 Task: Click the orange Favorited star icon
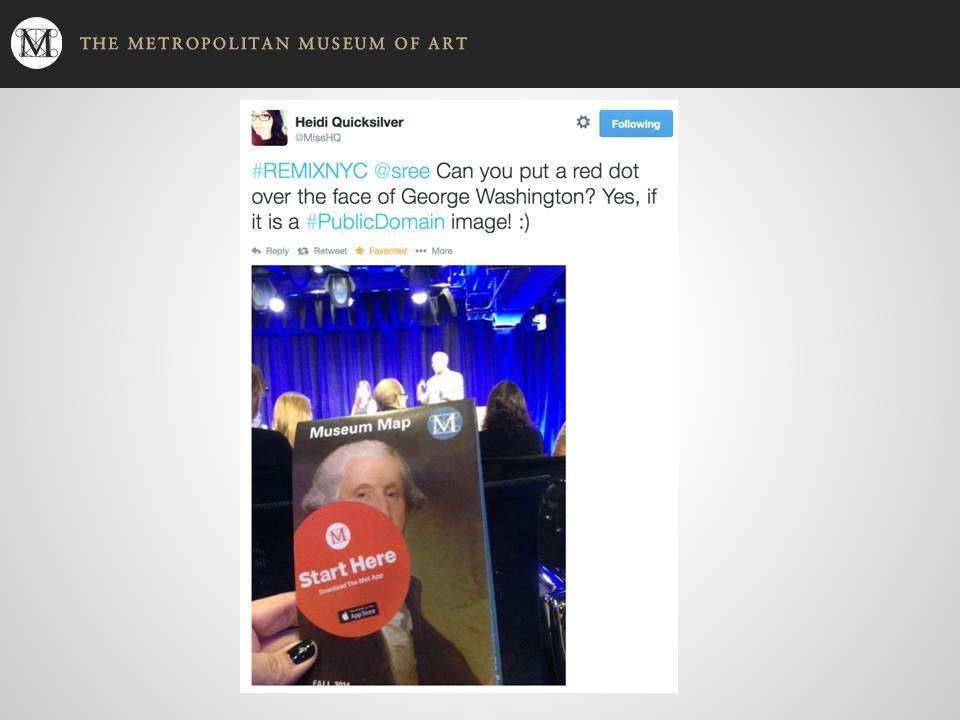tap(360, 250)
